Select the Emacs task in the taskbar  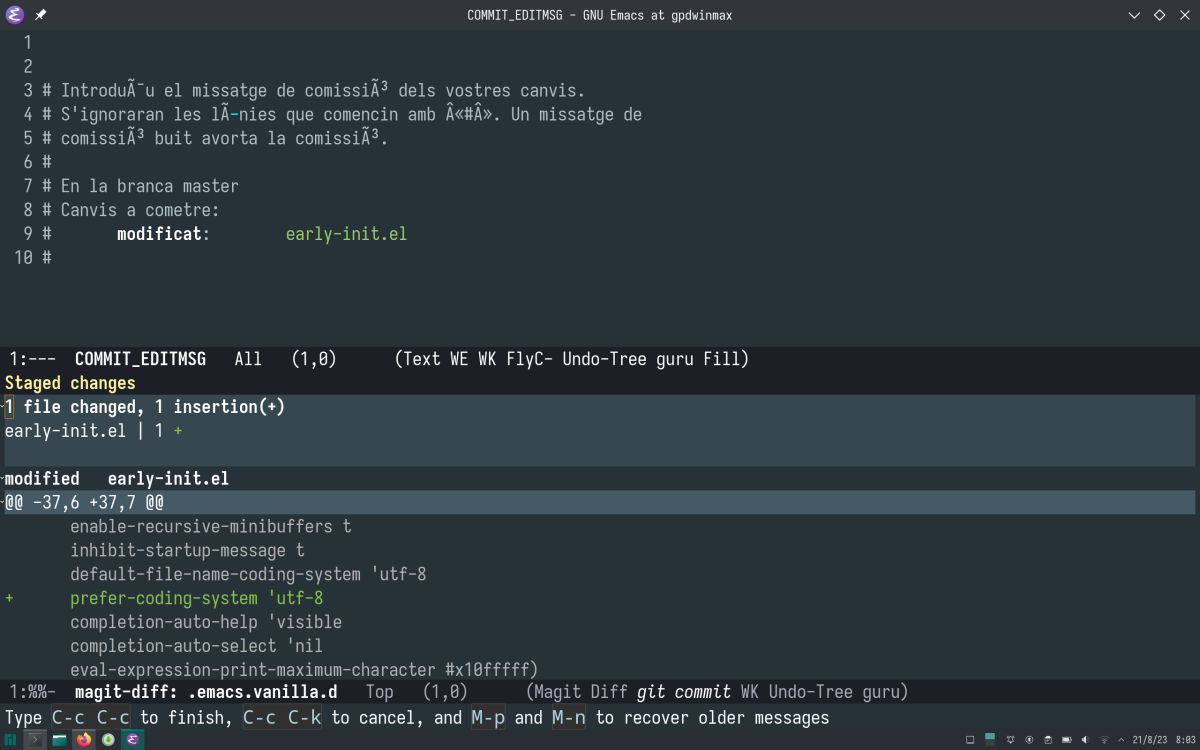click(132, 740)
